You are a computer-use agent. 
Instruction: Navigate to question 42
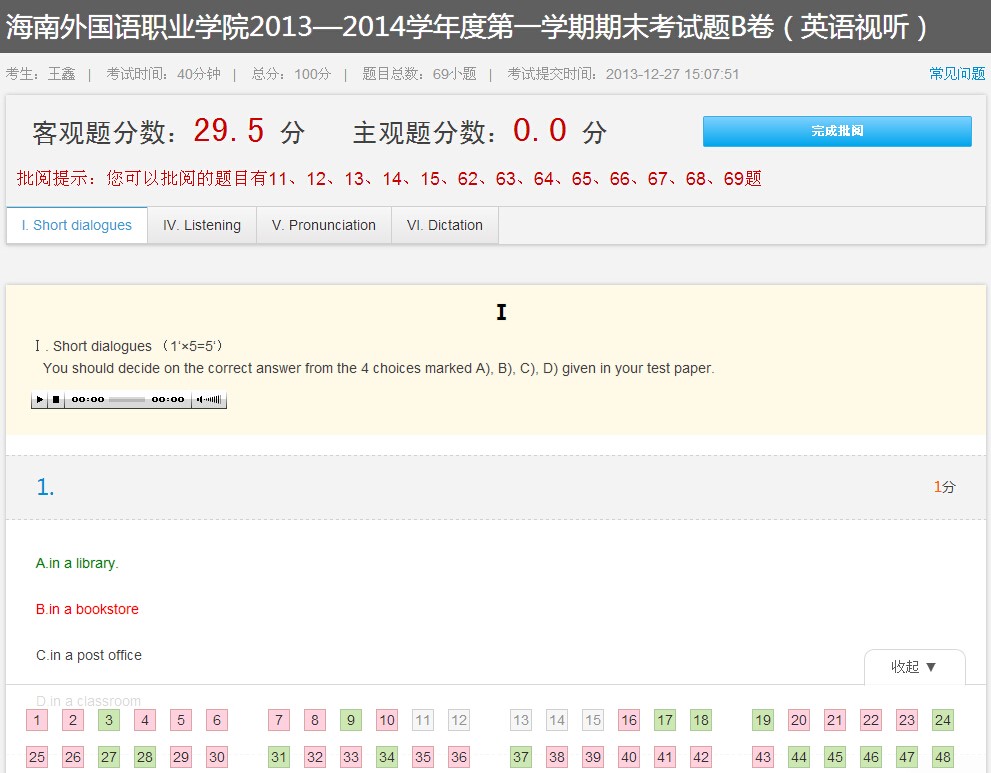pos(701,757)
